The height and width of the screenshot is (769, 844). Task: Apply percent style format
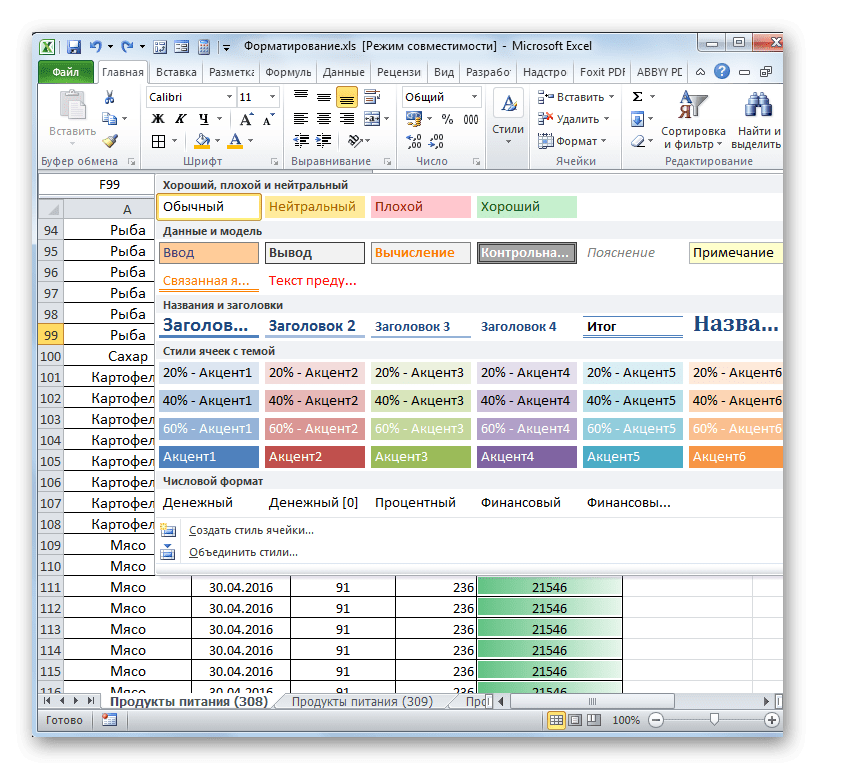point(447,119)
